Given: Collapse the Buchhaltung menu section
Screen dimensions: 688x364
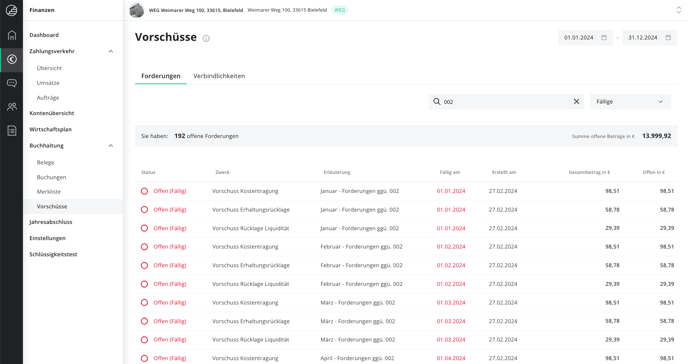Looking at the screenshot, I should [x=111, y=146].
